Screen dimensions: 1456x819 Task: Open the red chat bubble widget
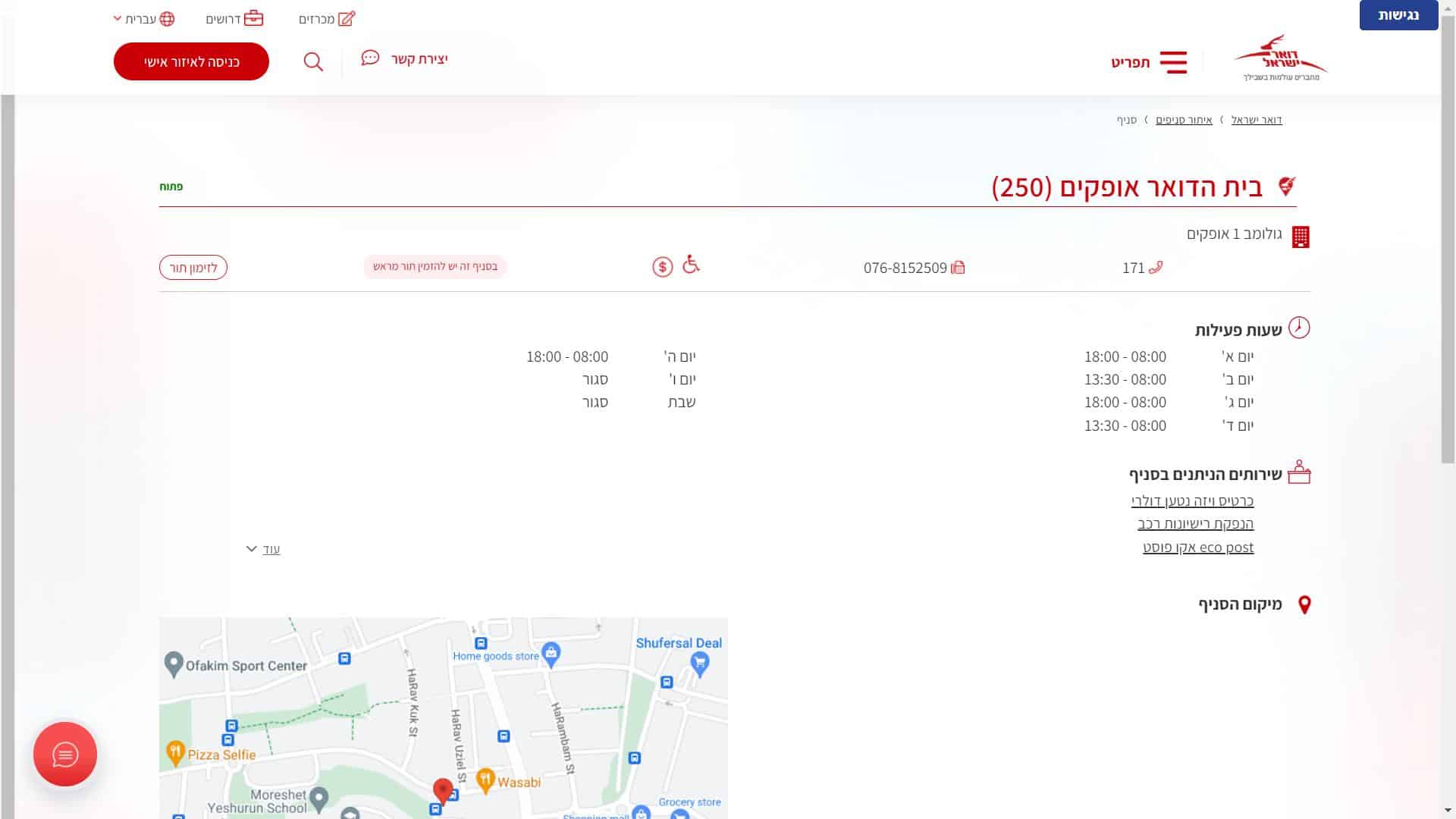click(x=65, y=754)
